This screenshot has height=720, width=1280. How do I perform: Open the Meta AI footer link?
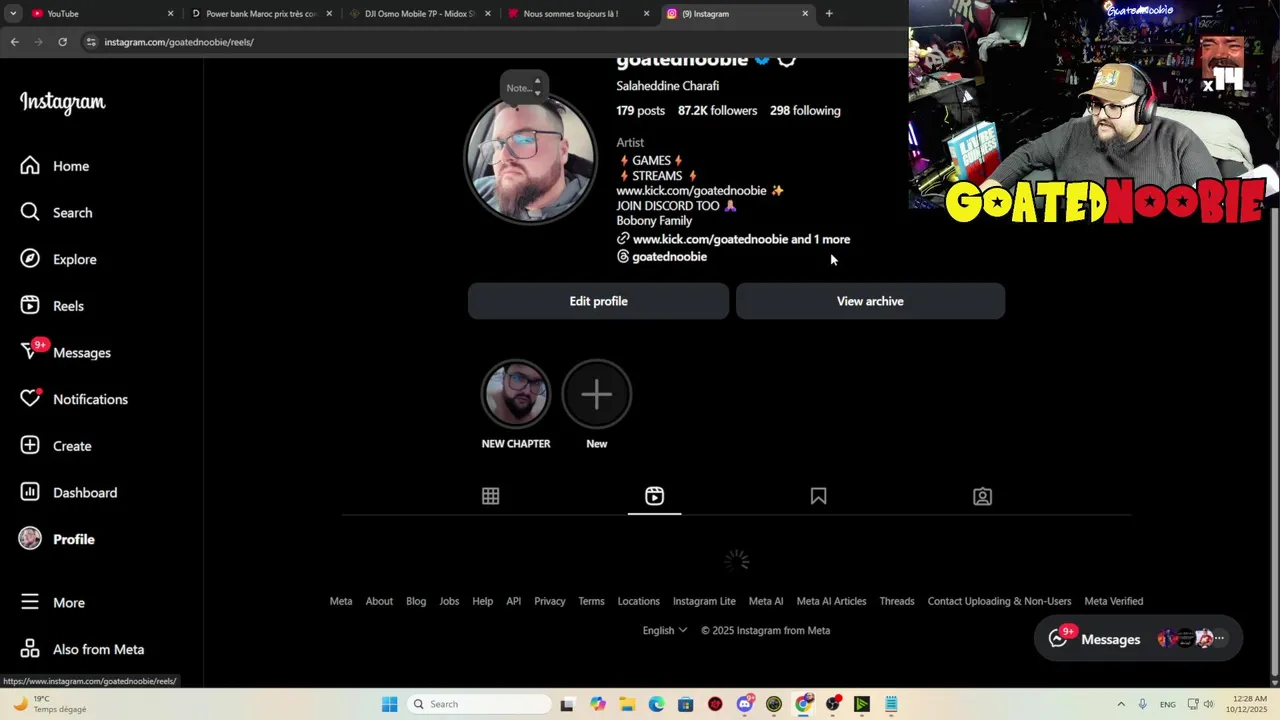click(x=766, y=601)
